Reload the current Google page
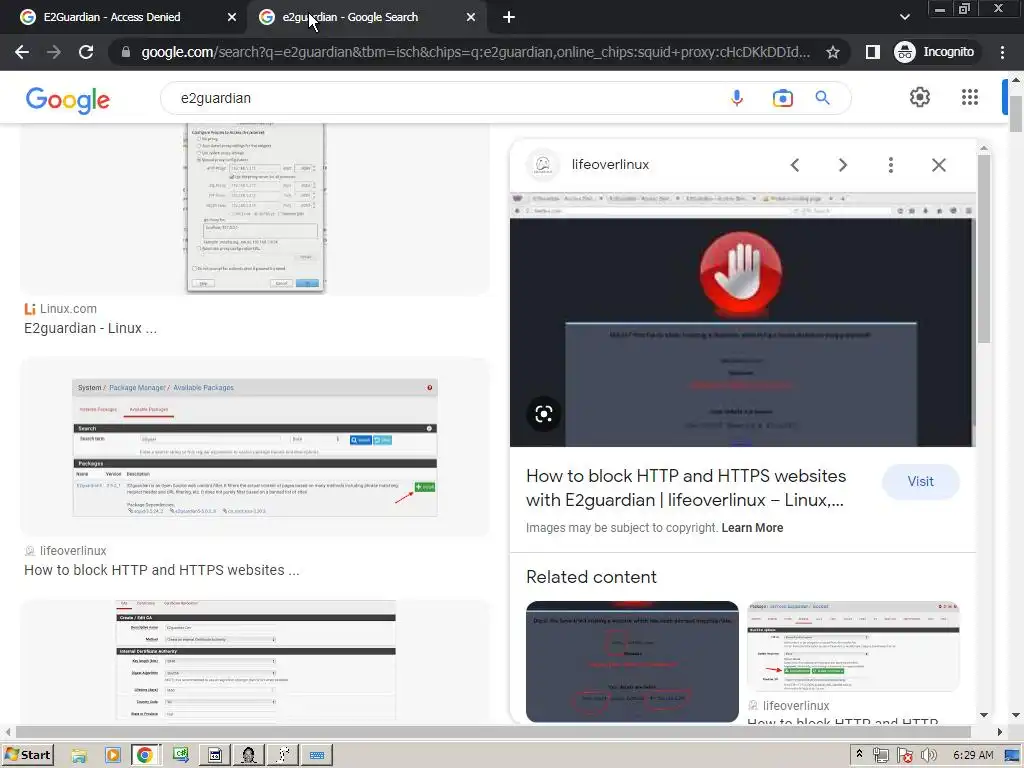 point(86,52)
